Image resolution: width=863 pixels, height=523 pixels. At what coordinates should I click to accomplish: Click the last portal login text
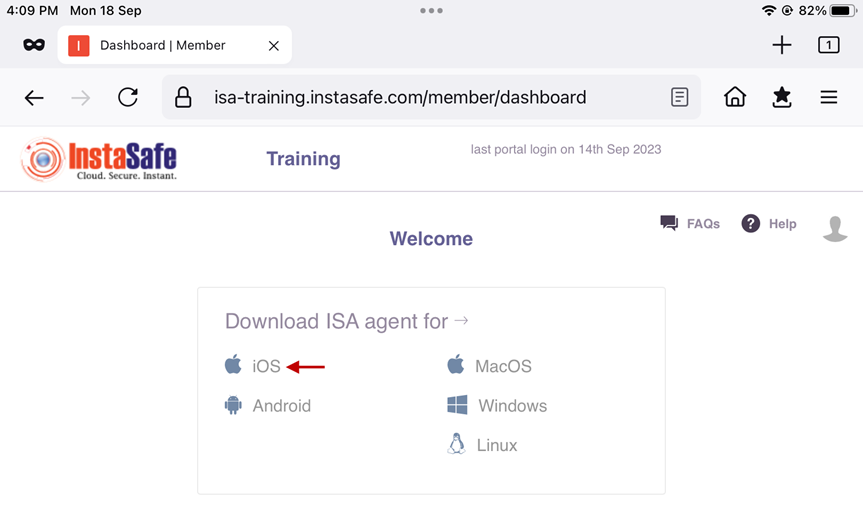[x=566, y=149]
